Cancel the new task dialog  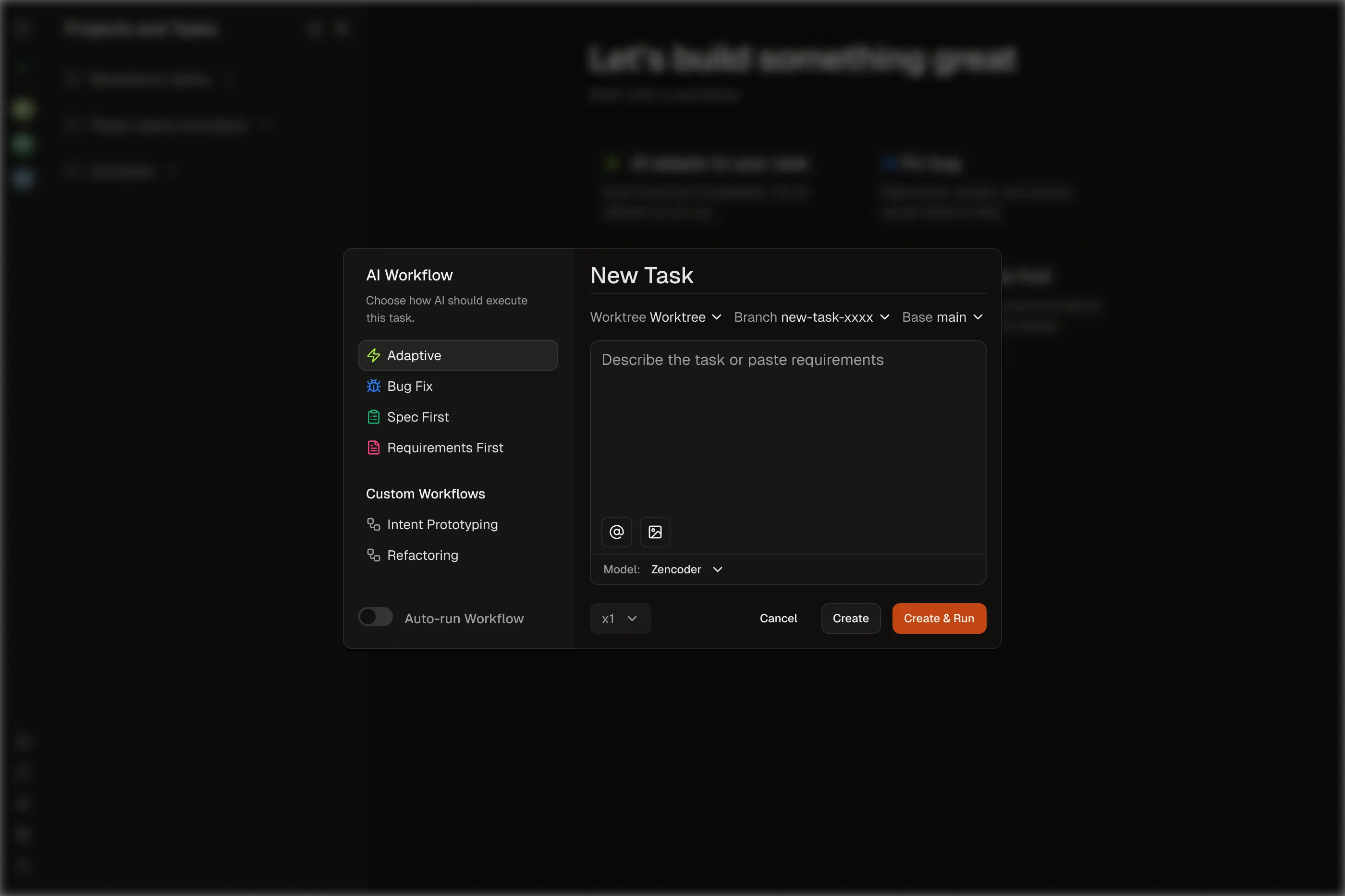[778, 618]
